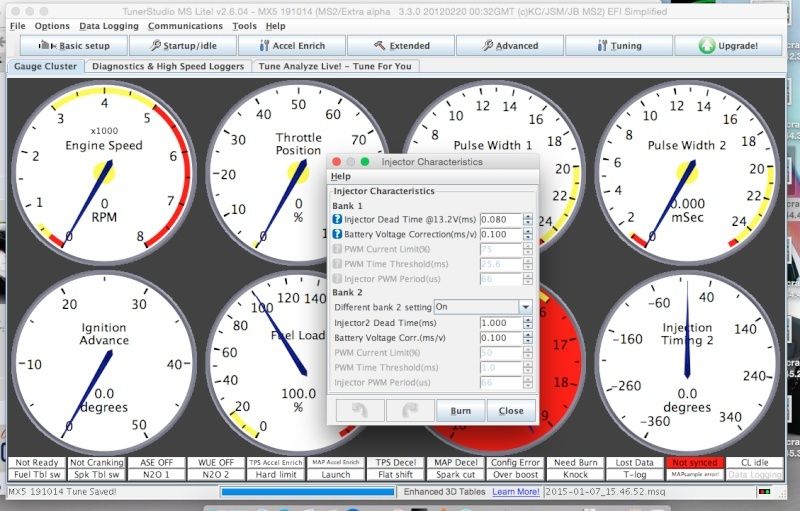Click the Config Error status indicator

(515, 463)
